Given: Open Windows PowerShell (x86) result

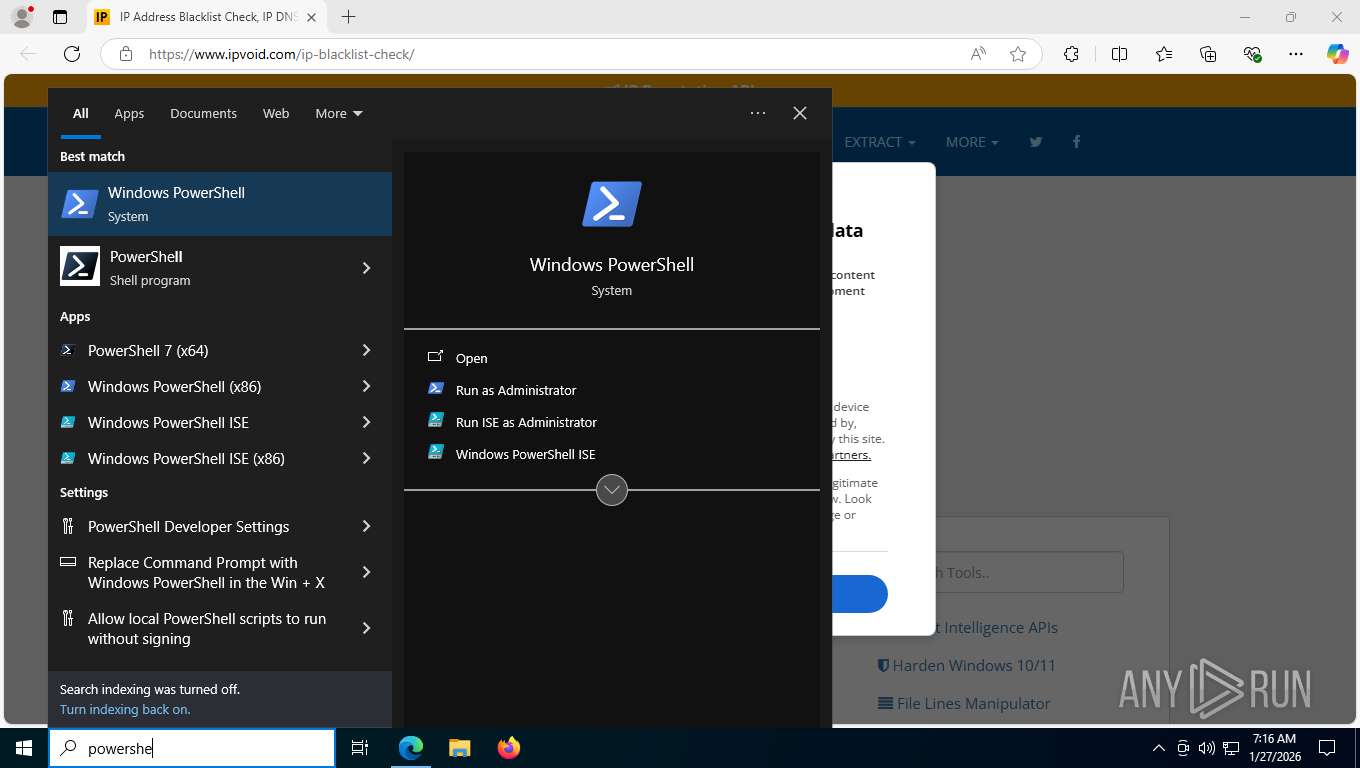Looking at the screenshot, I should tap(195, 386).
